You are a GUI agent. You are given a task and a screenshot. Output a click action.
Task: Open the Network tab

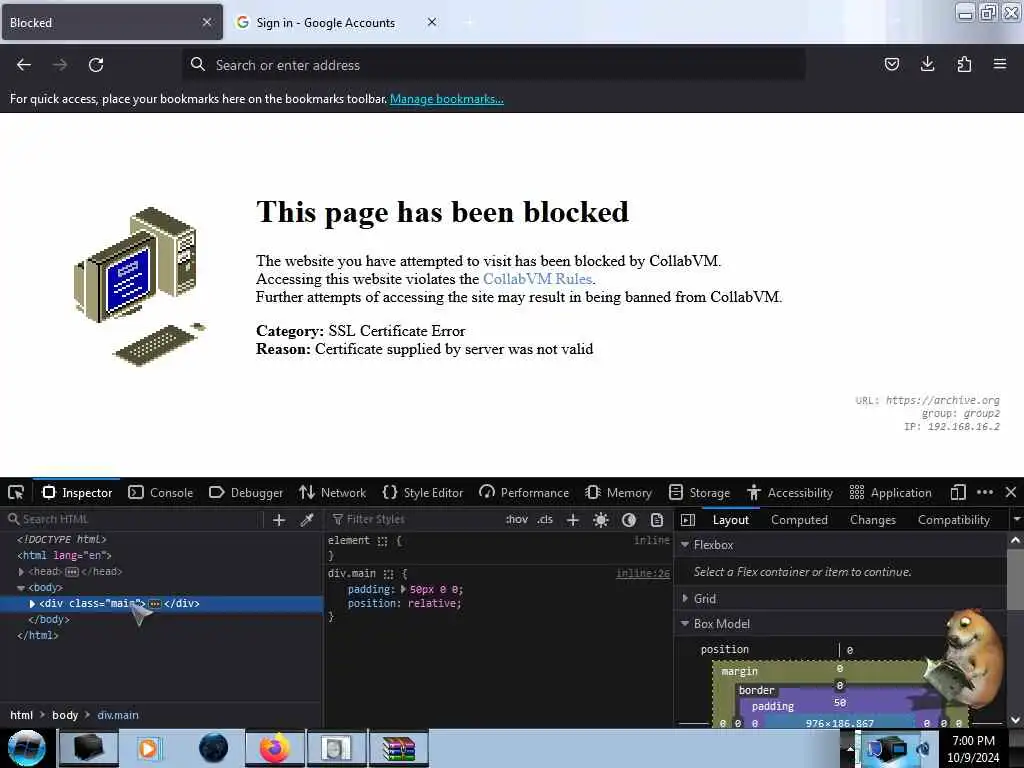(332, 492)
